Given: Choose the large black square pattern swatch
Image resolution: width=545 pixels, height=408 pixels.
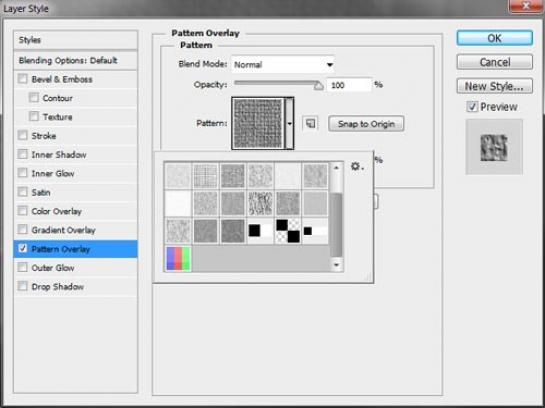Looking at the screenshot, I should click(260, 231).
